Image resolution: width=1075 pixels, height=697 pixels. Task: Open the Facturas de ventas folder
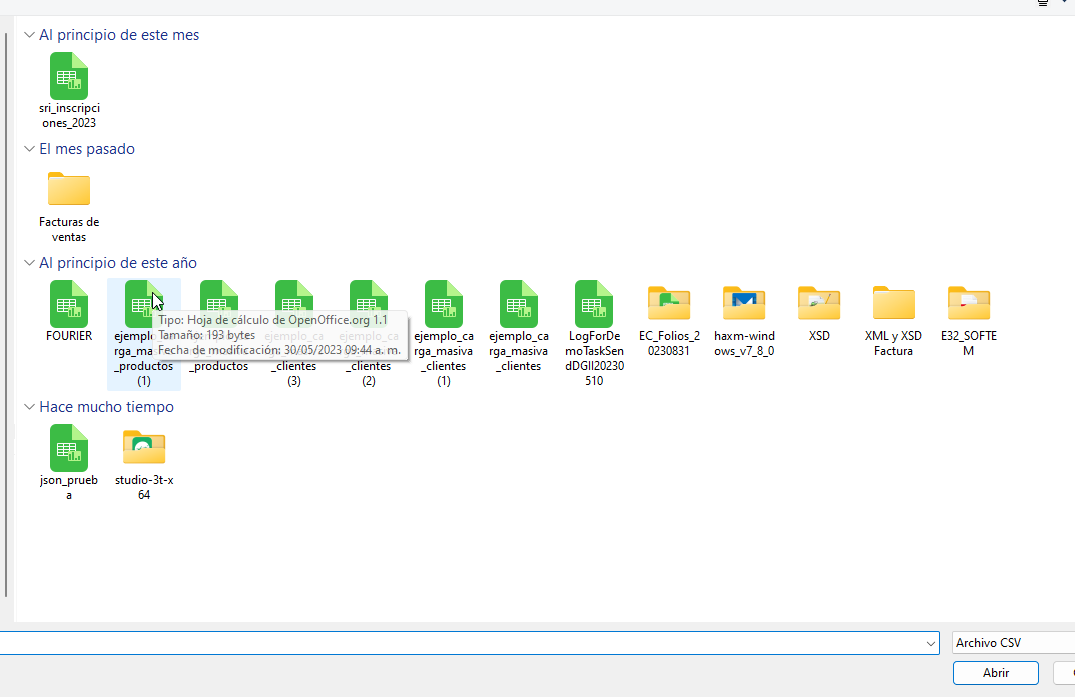coord(69,190)
